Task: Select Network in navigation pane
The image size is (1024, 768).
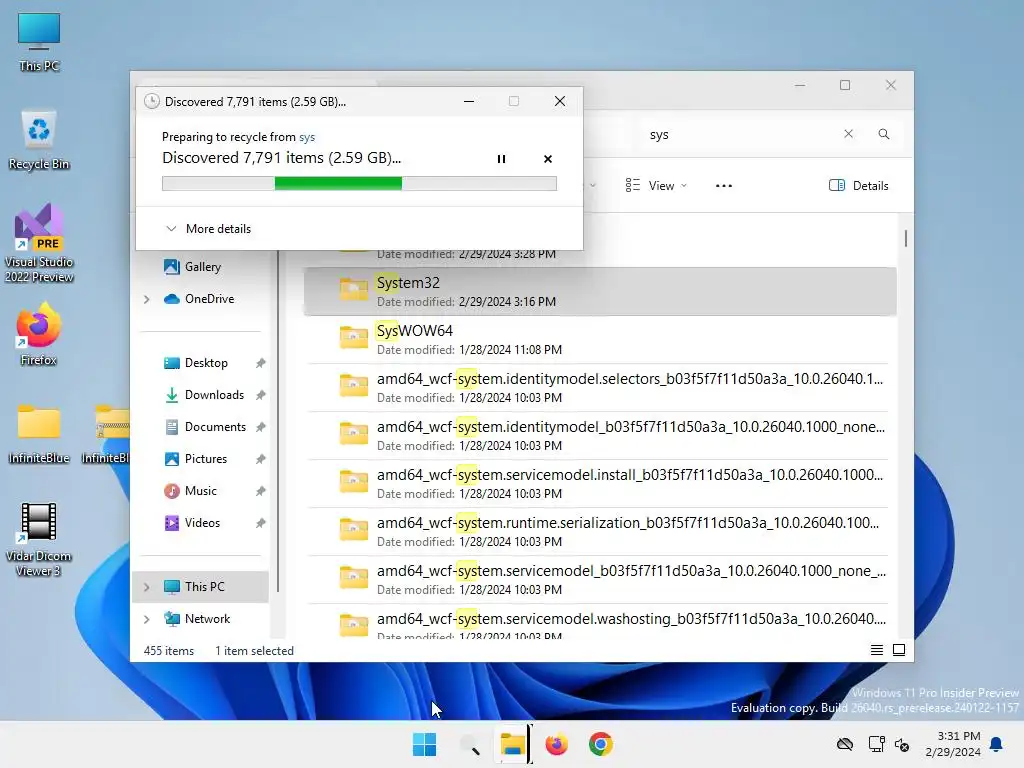Action: click(x=207, y=618)
